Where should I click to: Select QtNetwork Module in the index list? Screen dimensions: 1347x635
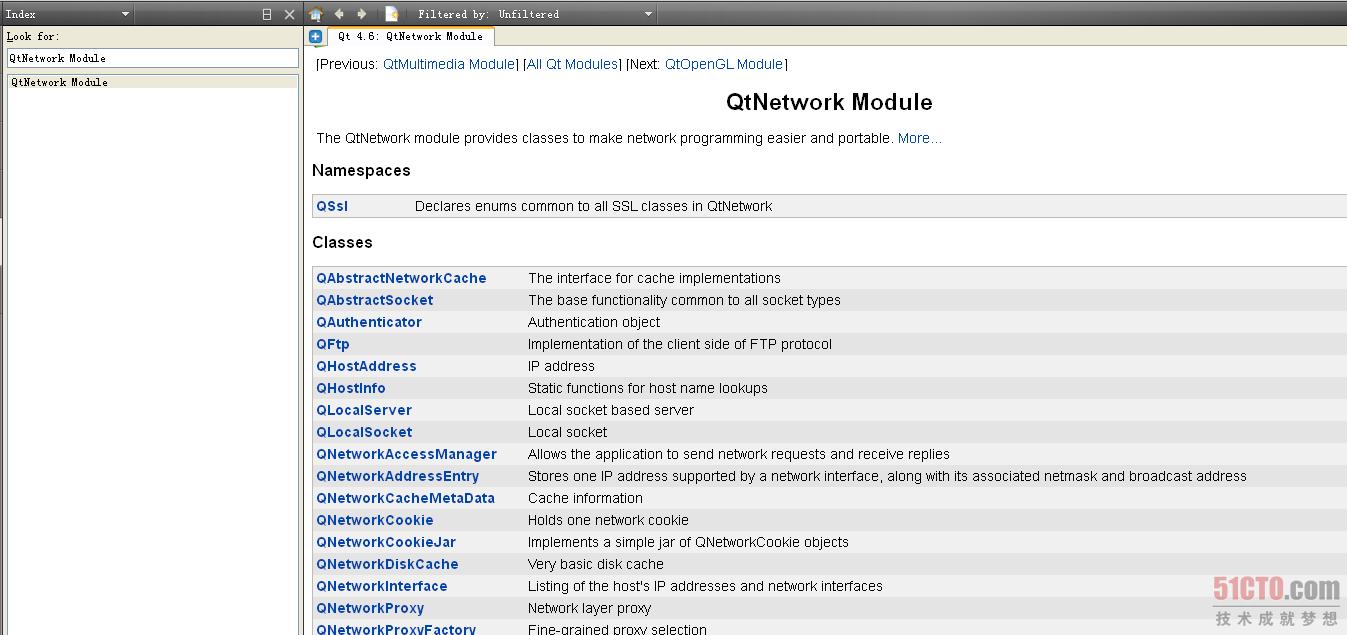tap(152, 82)
